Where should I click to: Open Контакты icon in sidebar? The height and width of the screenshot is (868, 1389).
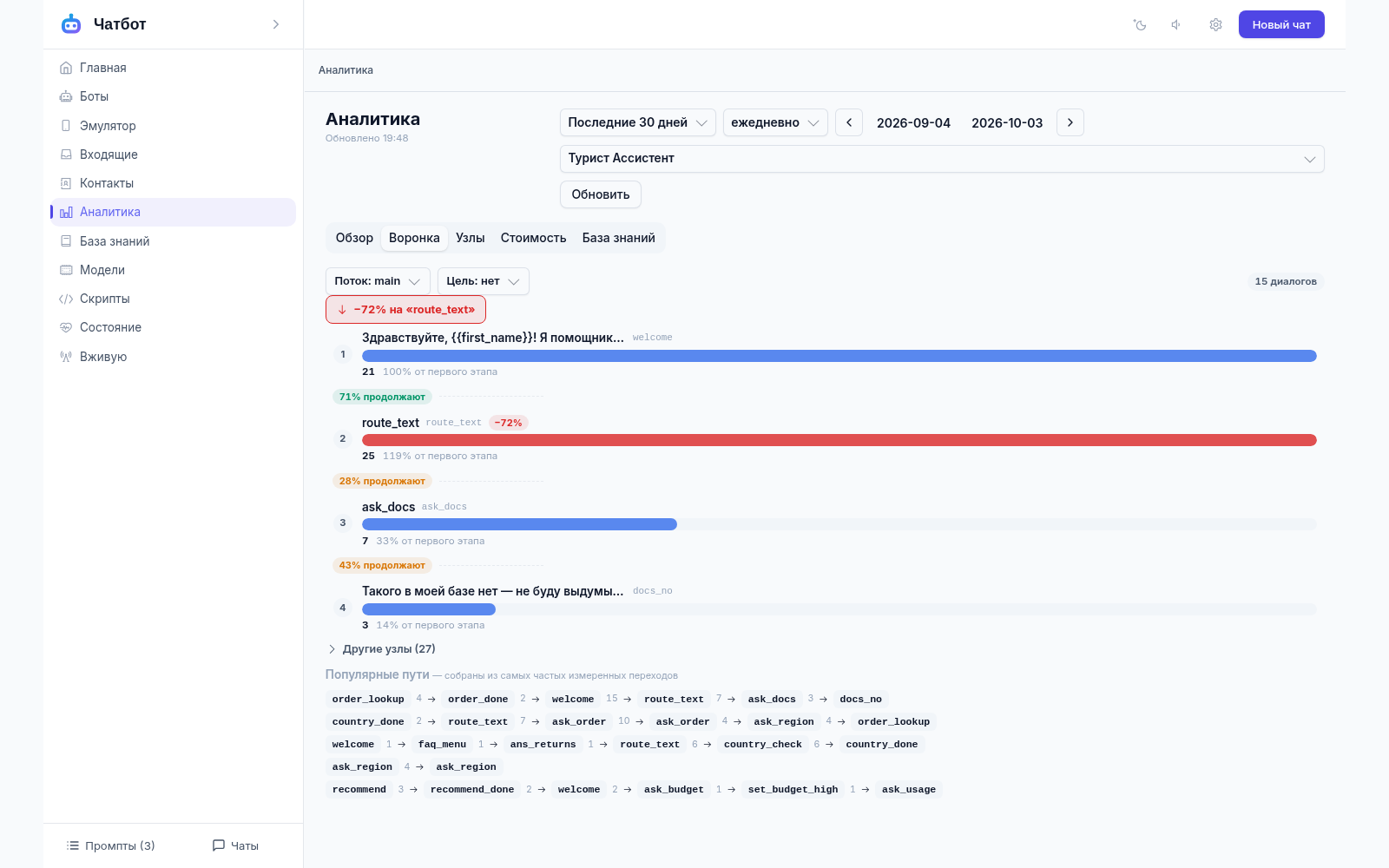tap(66, 183)
